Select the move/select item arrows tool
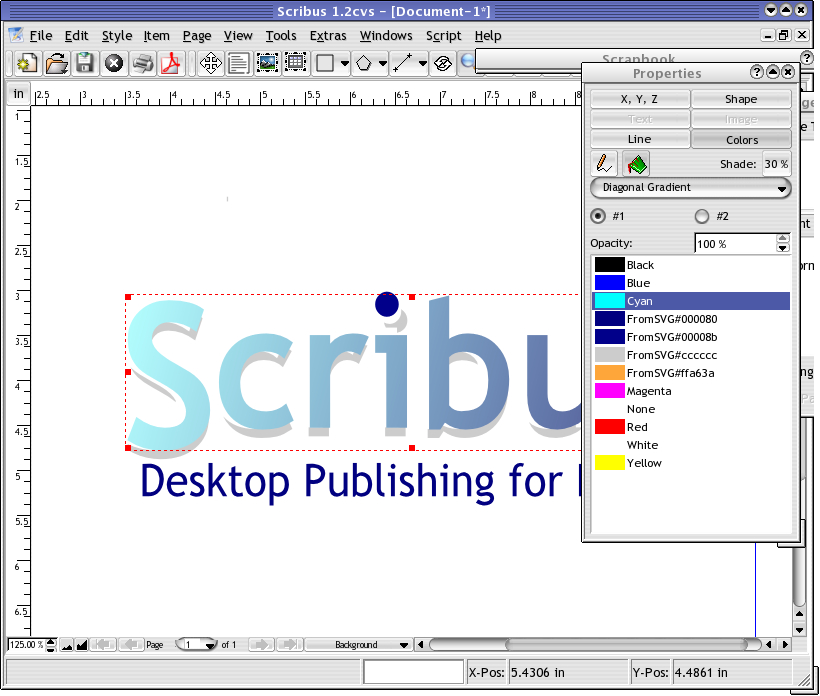 pos(211,63)
